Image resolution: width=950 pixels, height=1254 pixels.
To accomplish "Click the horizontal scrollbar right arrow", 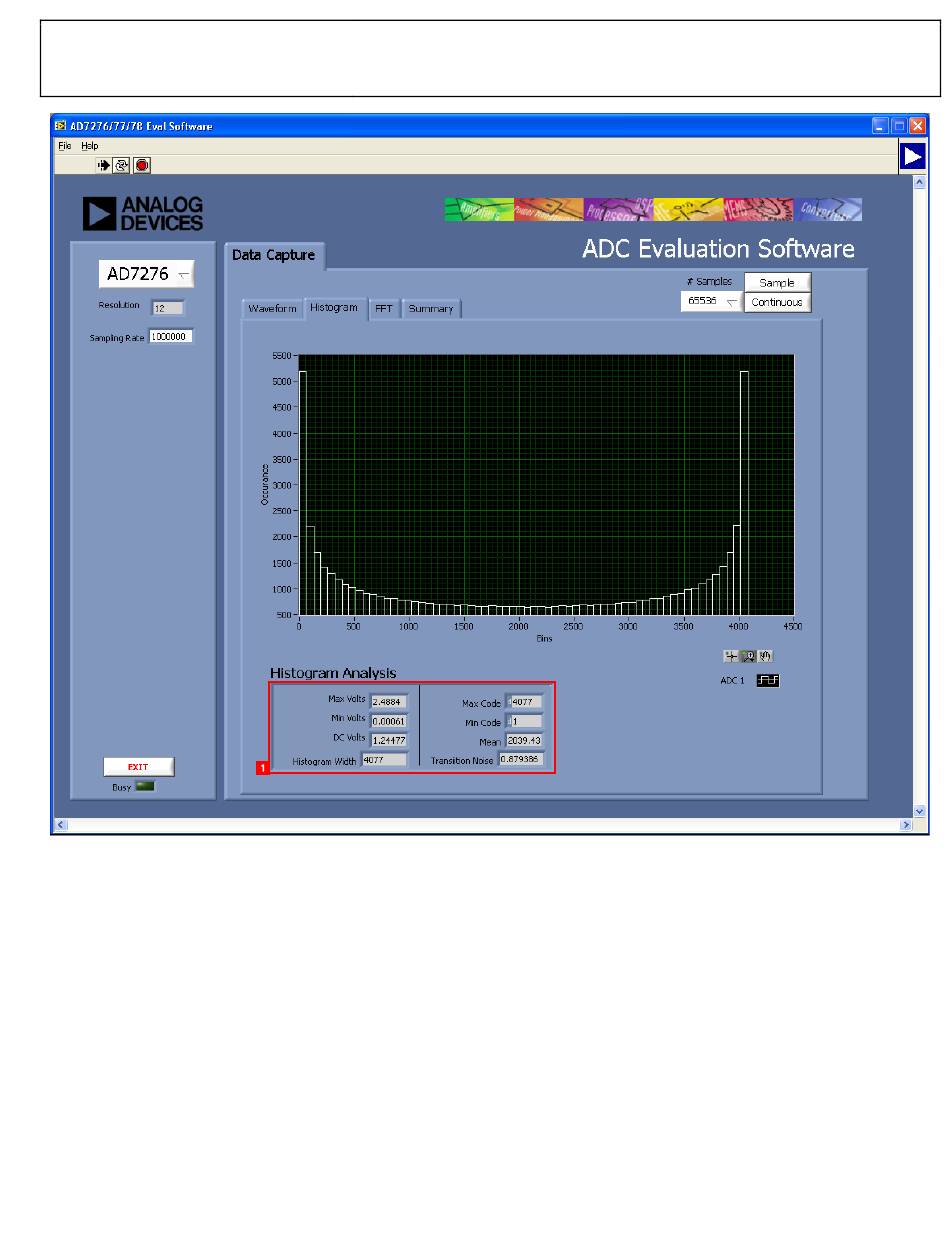I will [906, 825].
